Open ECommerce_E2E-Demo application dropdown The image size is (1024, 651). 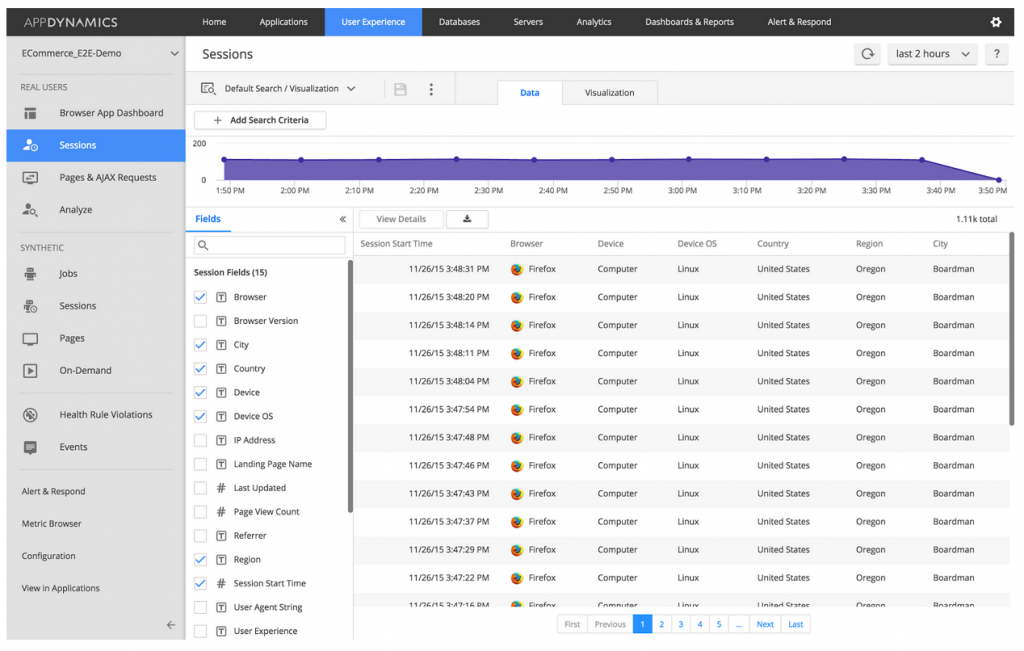99,54
